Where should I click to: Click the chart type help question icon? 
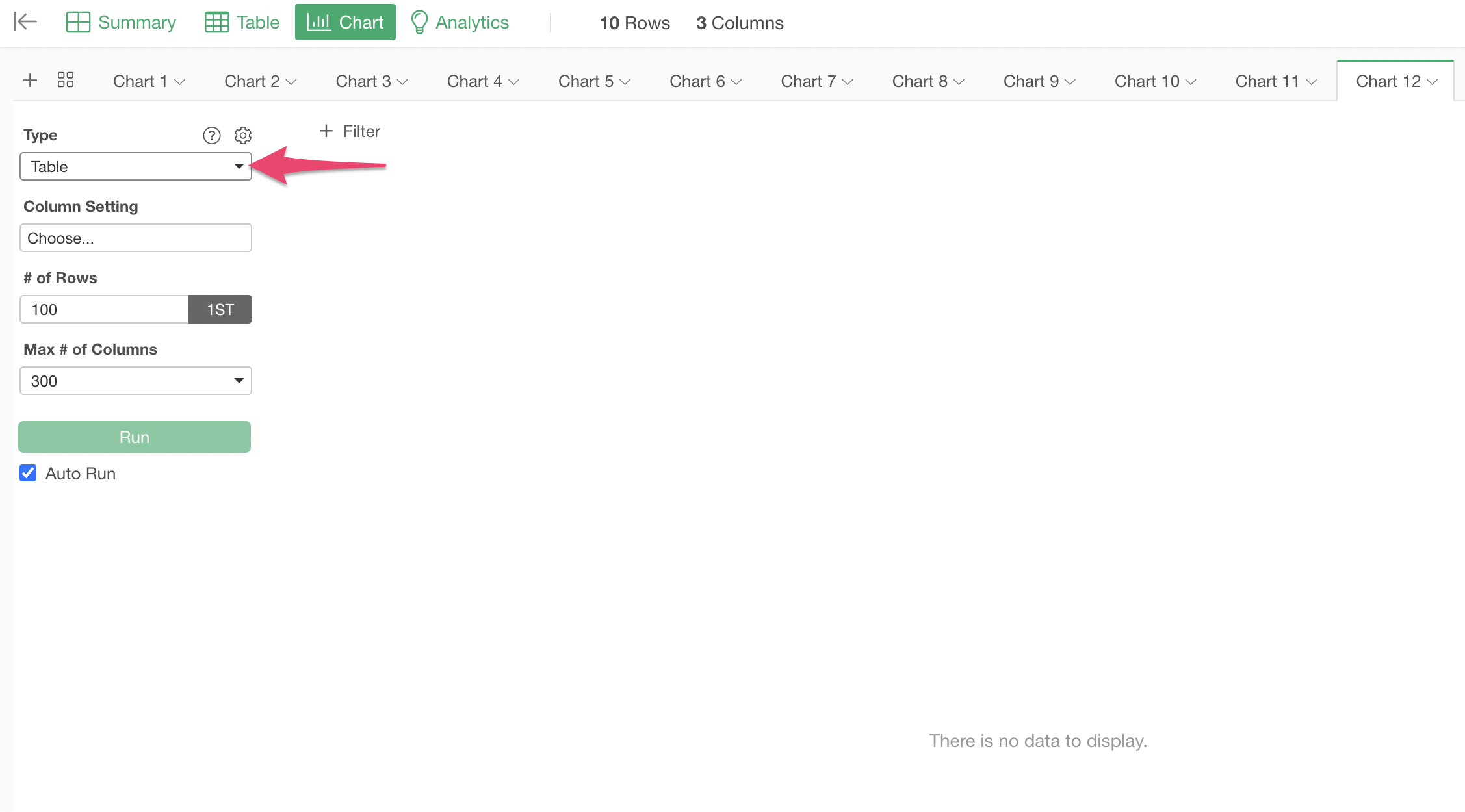tap(212, 135)
